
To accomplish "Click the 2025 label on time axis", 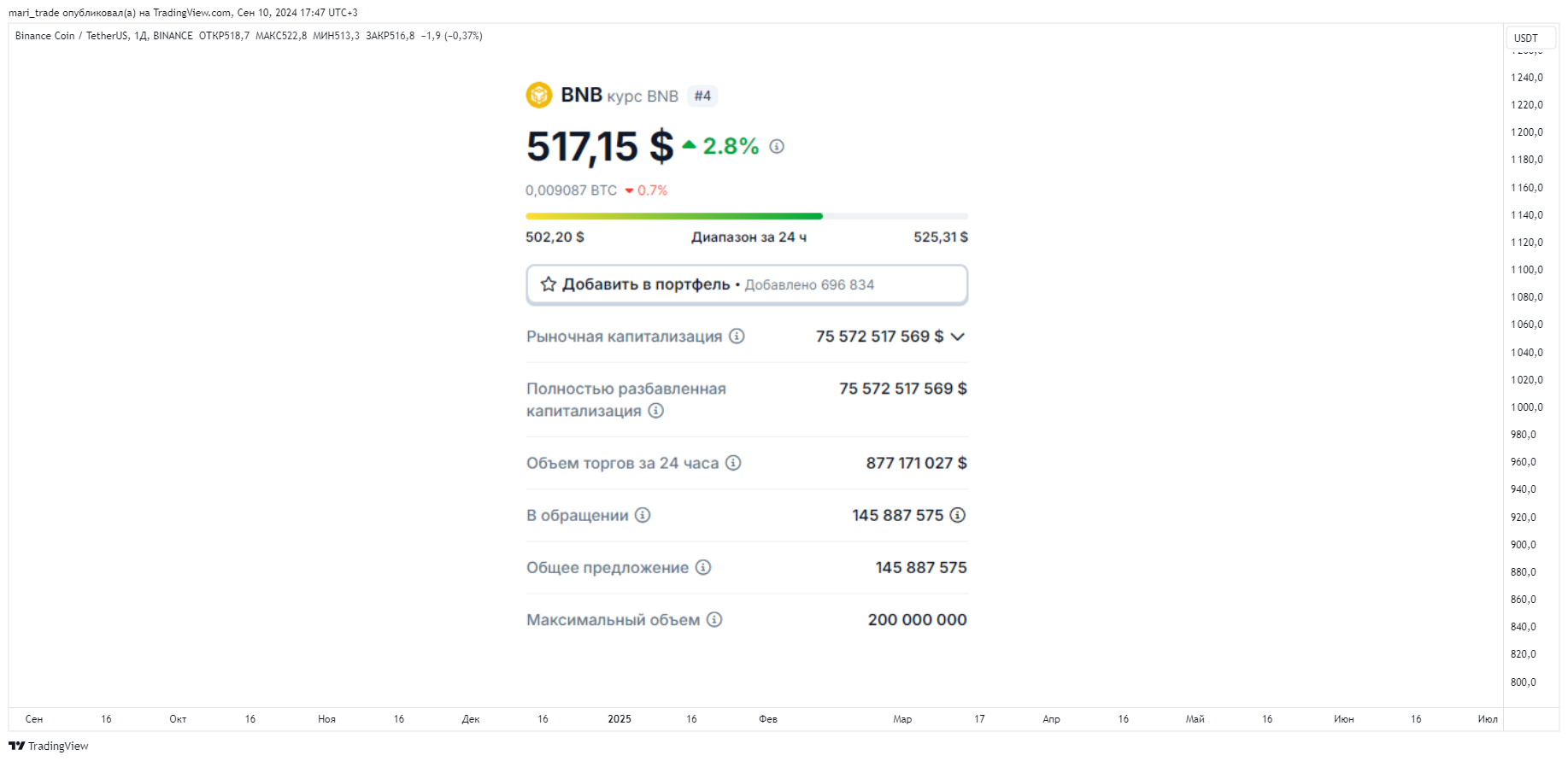I will [x=620, y=719].
